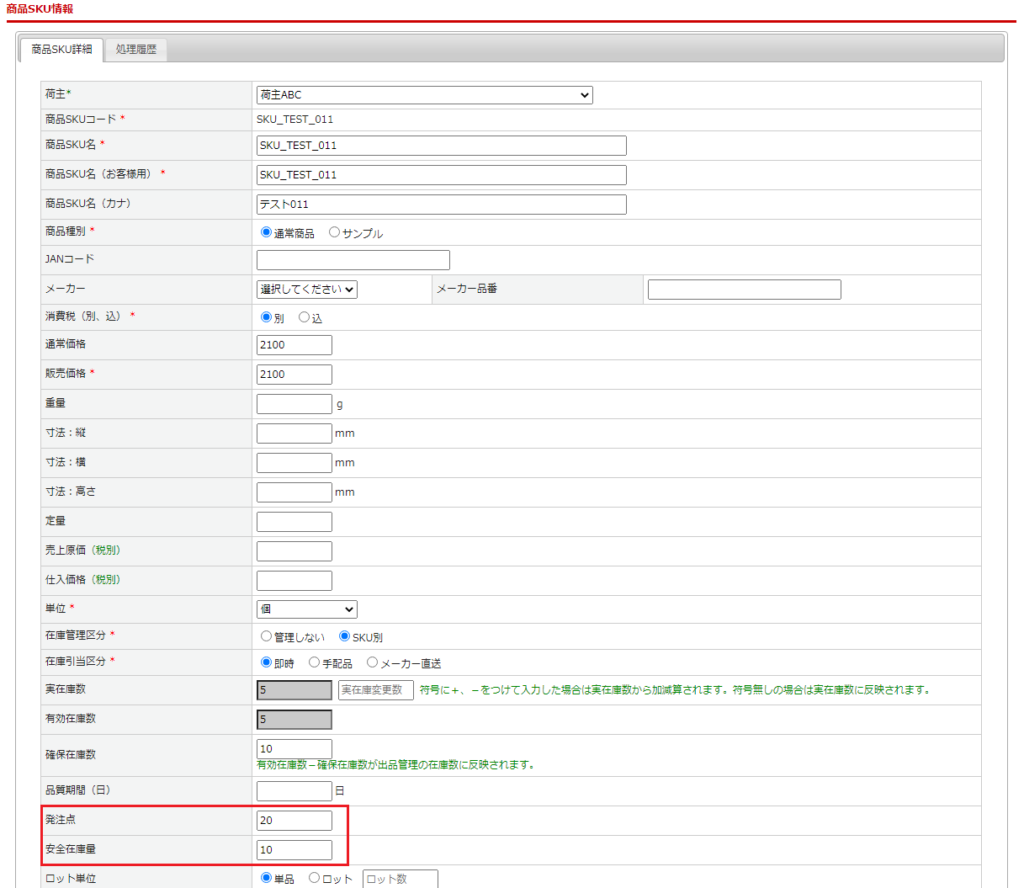Choose 通常商品 for 商品種別
This screenshot has height=888, width=1024.
click(x=266, y=232)
